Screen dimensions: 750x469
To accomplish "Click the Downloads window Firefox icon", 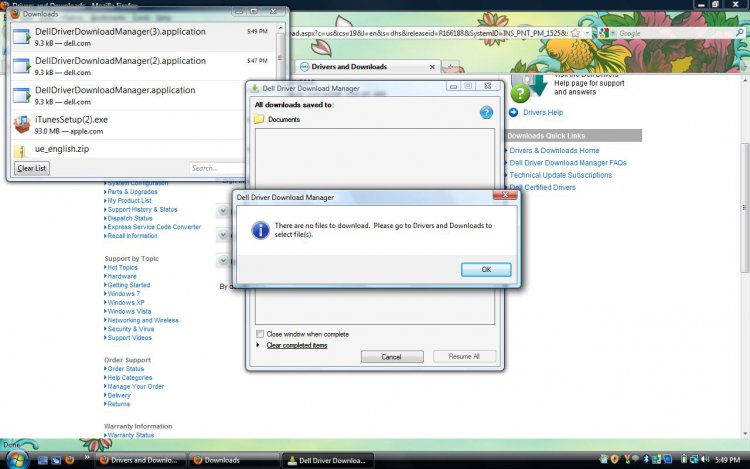I will pos(15,14).
